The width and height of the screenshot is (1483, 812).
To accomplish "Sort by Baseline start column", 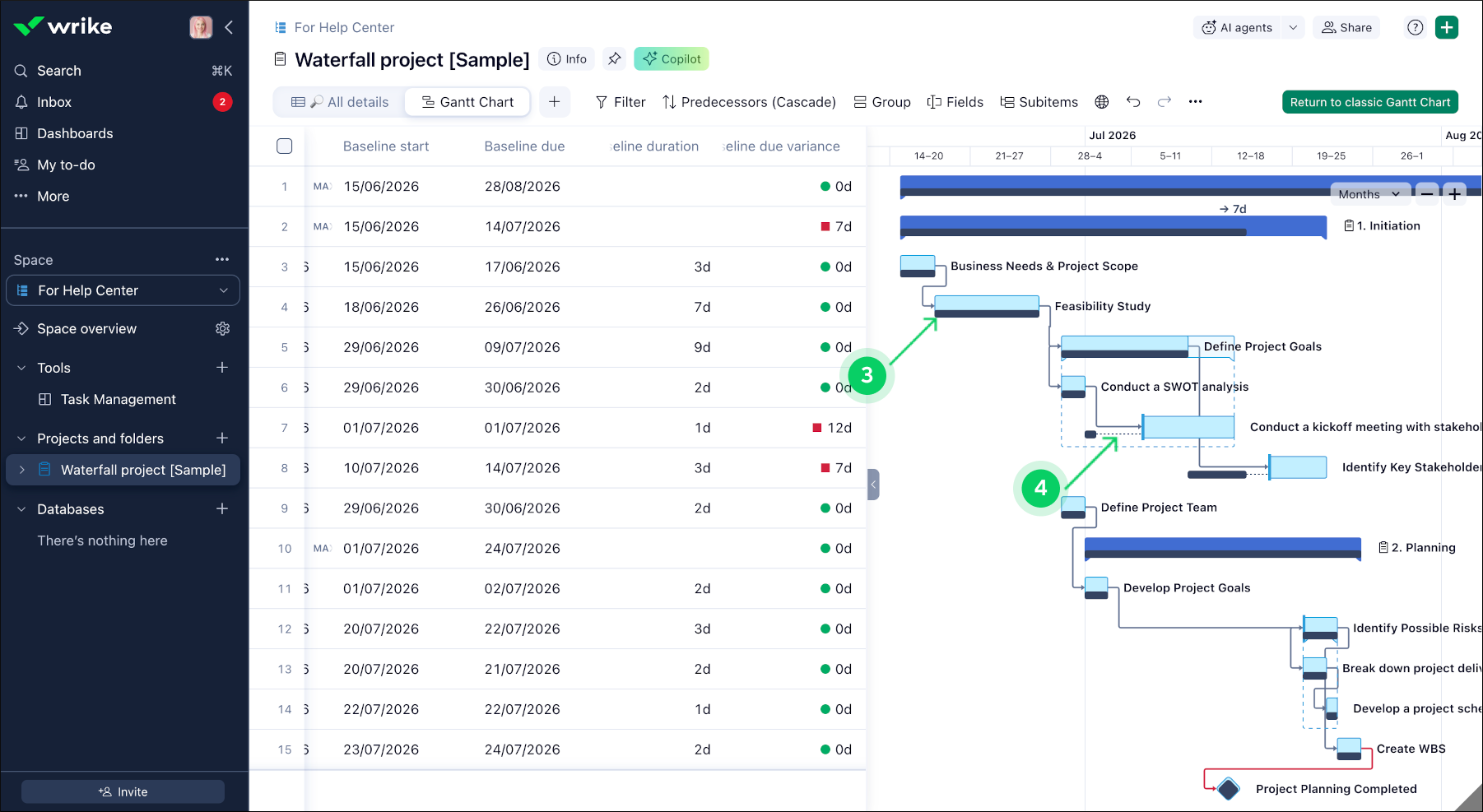I will (386, 146).
